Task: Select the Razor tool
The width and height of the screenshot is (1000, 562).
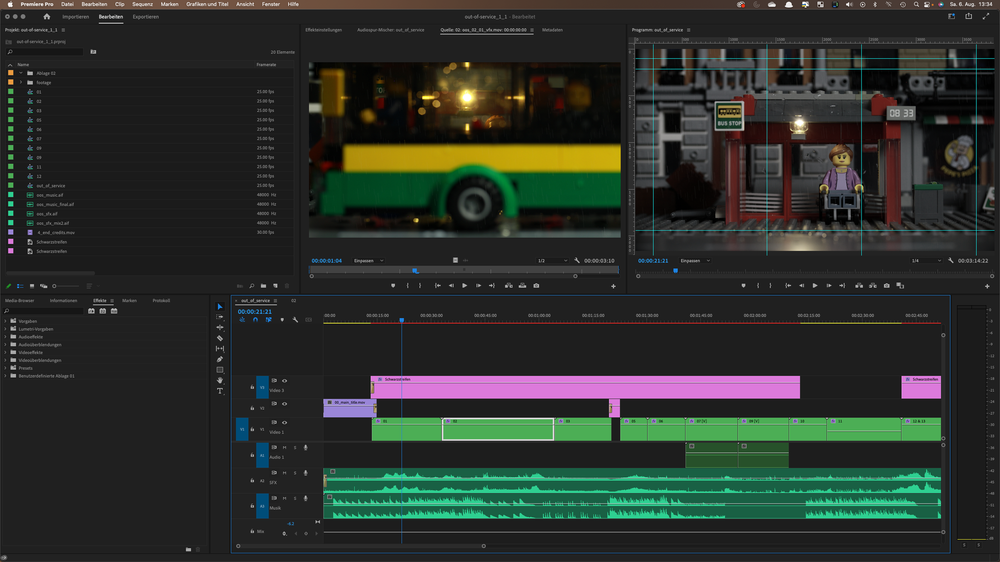Action: pos(220,338)
